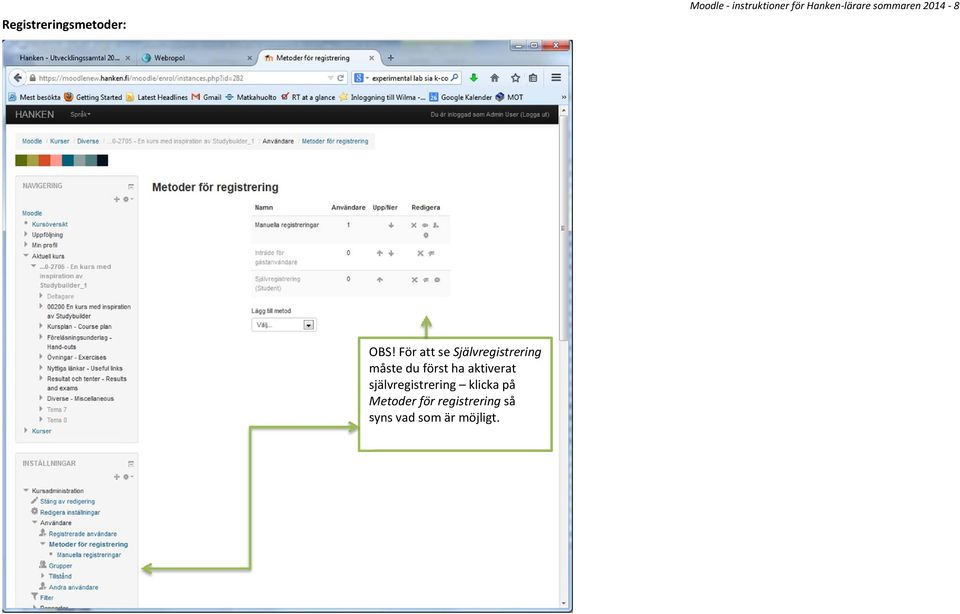Click the Logga ut link
The height and width of the screenshot is (614, 960).
point(534,114)
